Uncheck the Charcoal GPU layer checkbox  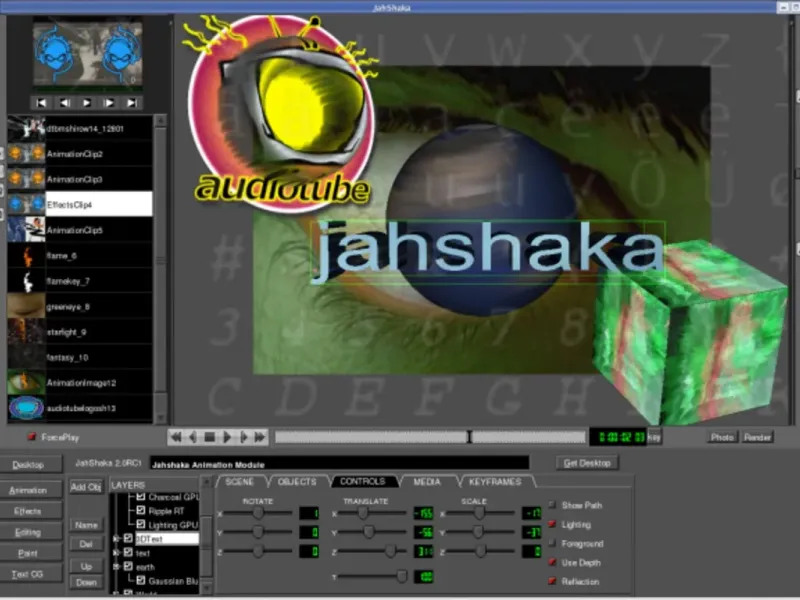click(141, 496)
